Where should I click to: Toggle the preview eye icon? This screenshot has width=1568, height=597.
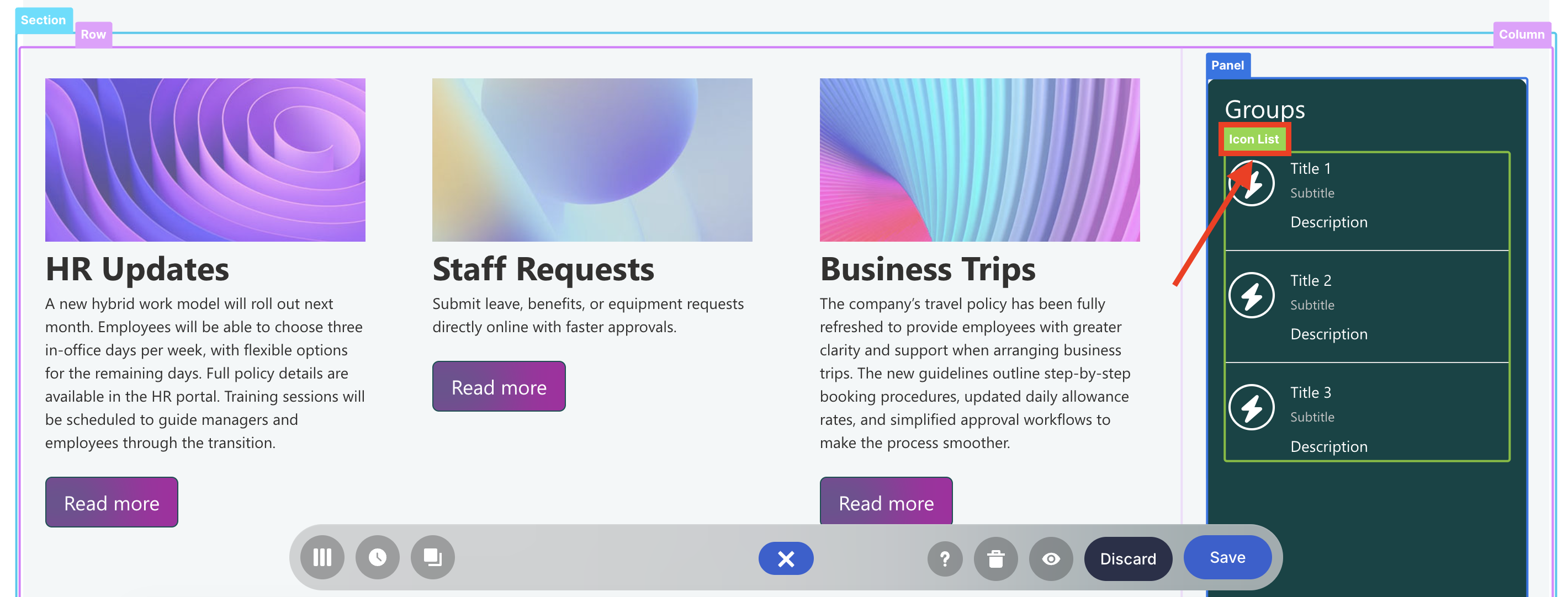[1051, 559]
